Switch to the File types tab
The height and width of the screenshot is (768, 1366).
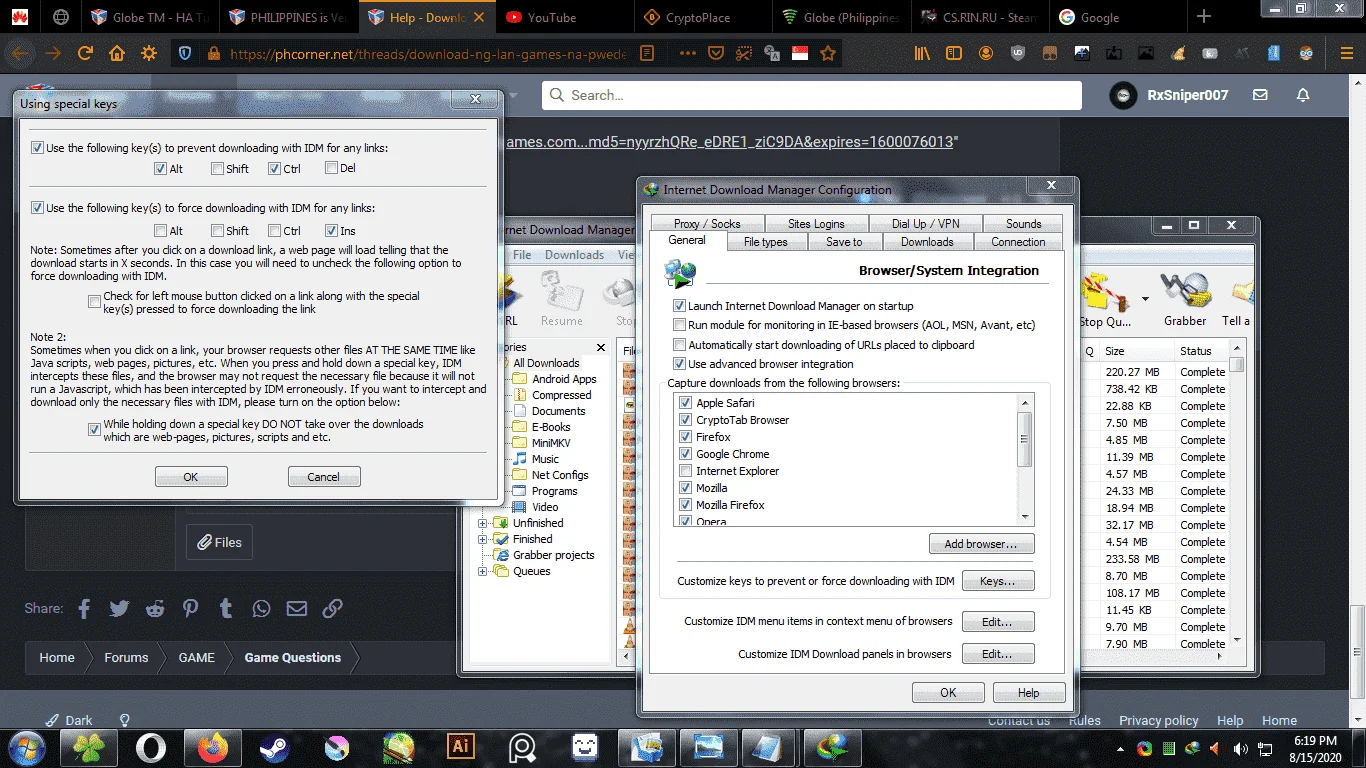pyautogui.click(x=765, y=242)
